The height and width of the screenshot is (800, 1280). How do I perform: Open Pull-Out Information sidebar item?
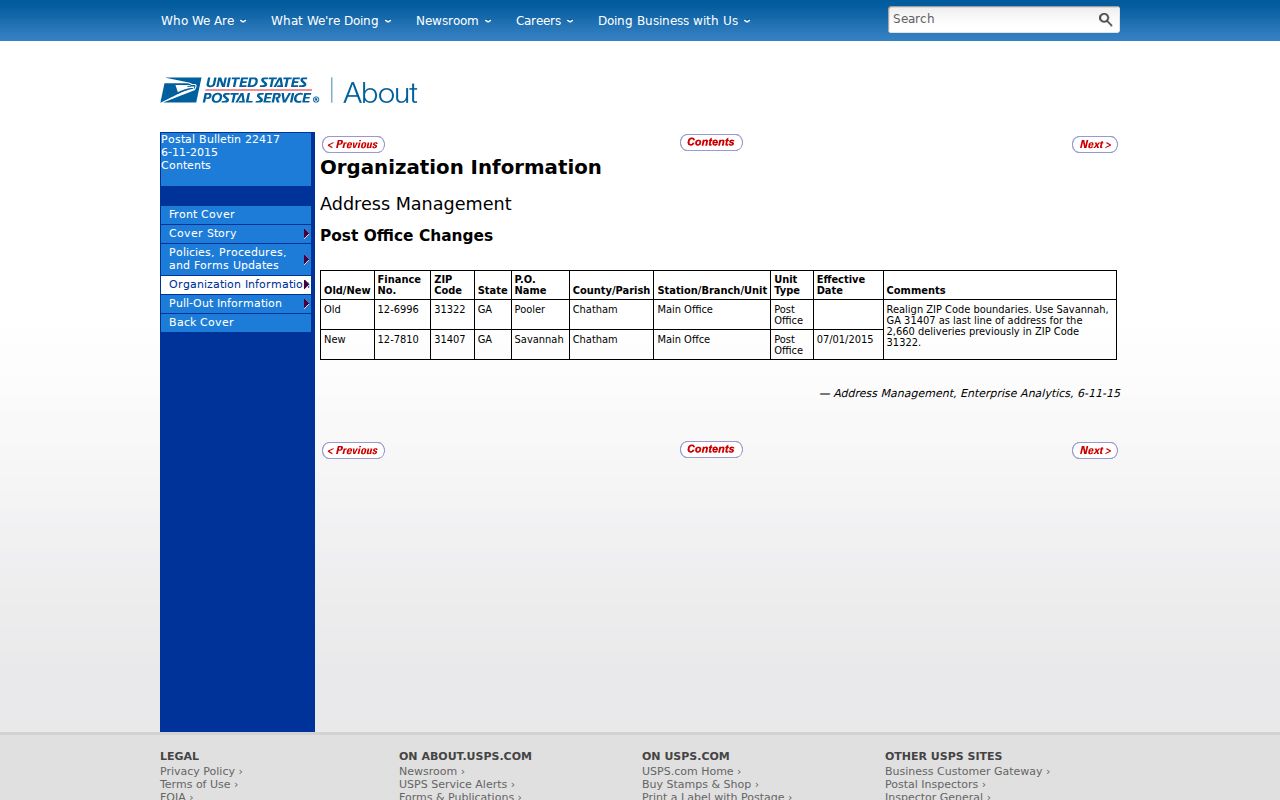tap(236, 304)
